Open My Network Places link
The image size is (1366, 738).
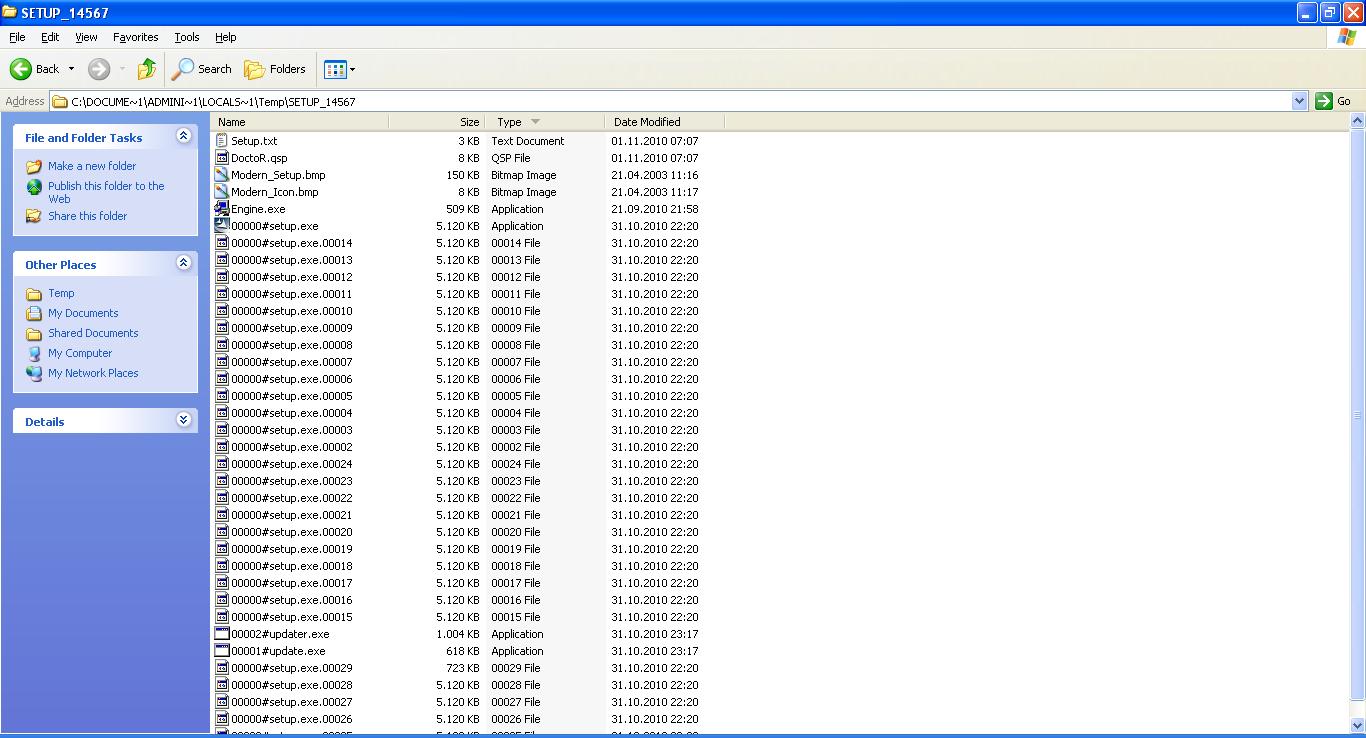pyautogui.click(x=93, y=373)
